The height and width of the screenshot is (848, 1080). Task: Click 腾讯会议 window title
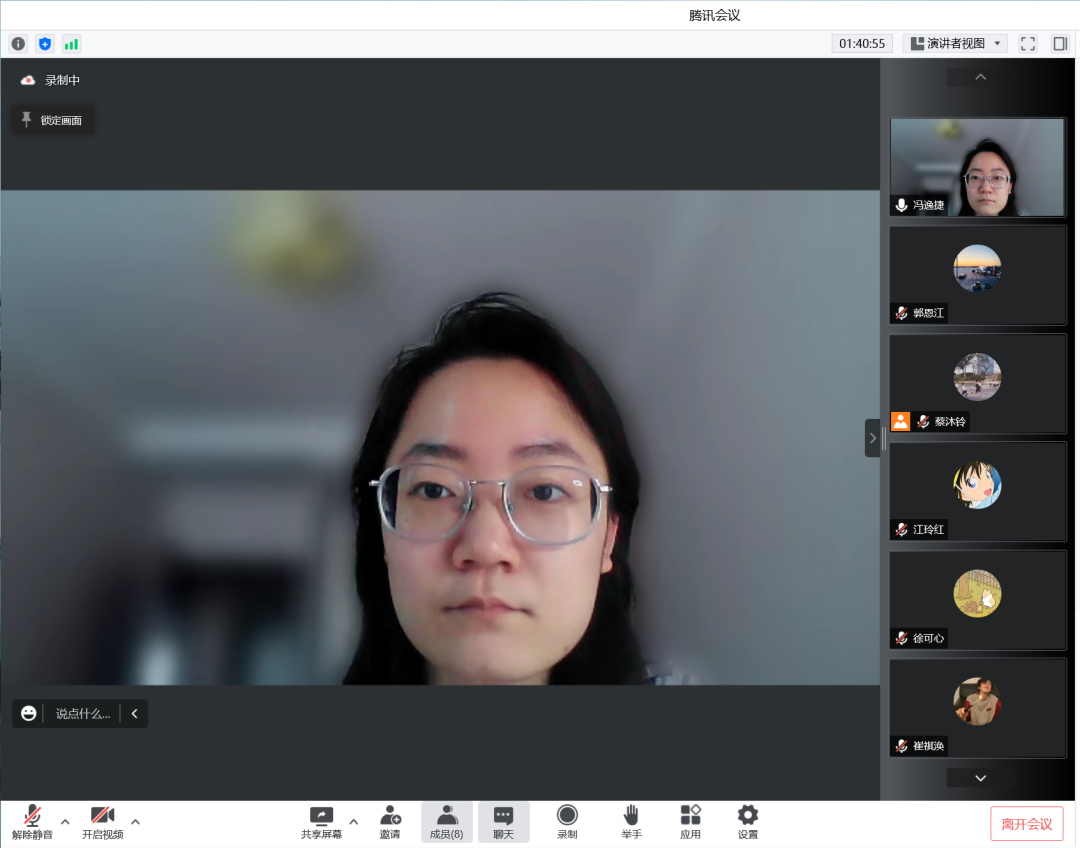714,15
